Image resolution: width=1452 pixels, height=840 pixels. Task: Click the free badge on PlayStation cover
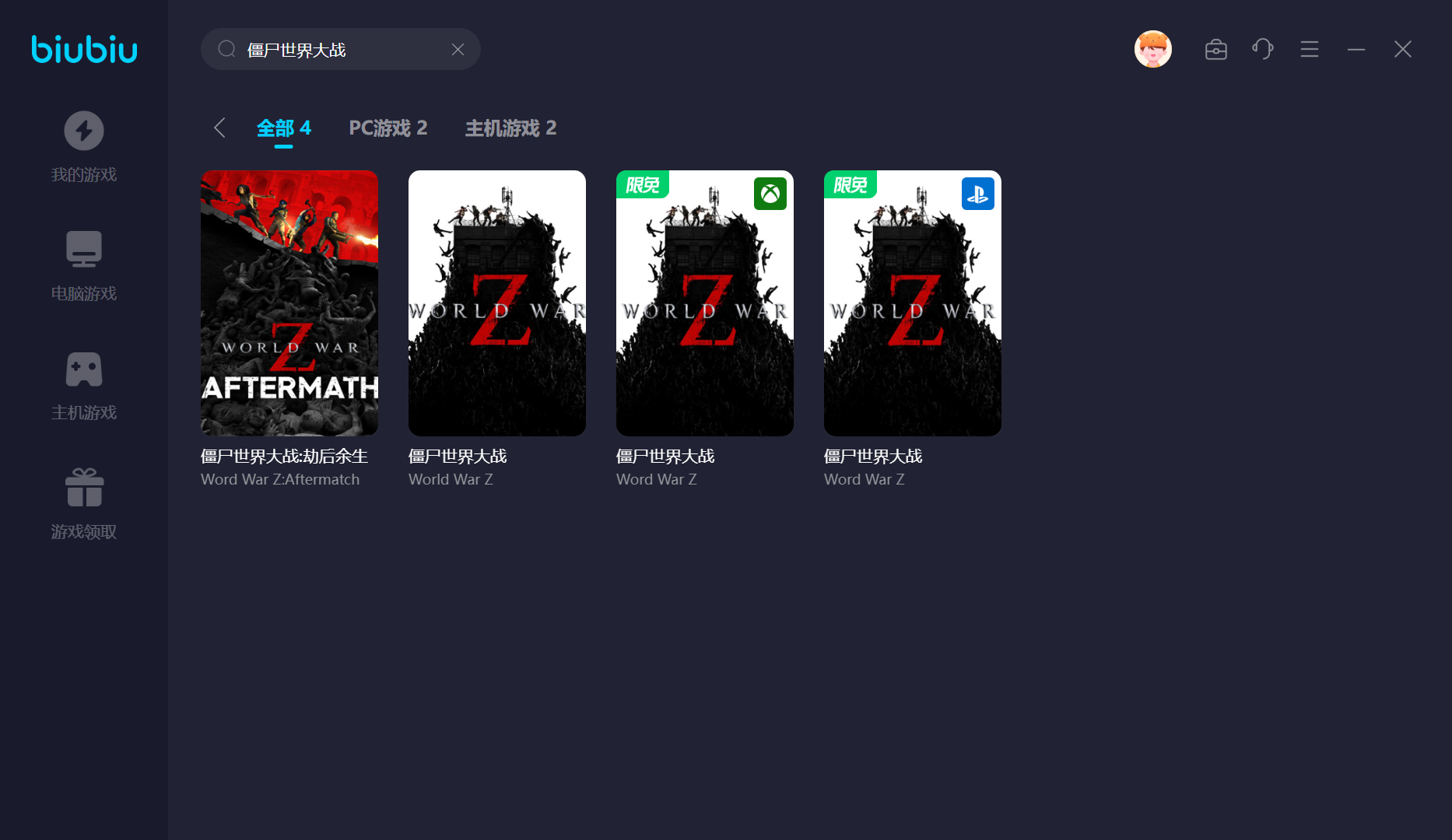851,184
